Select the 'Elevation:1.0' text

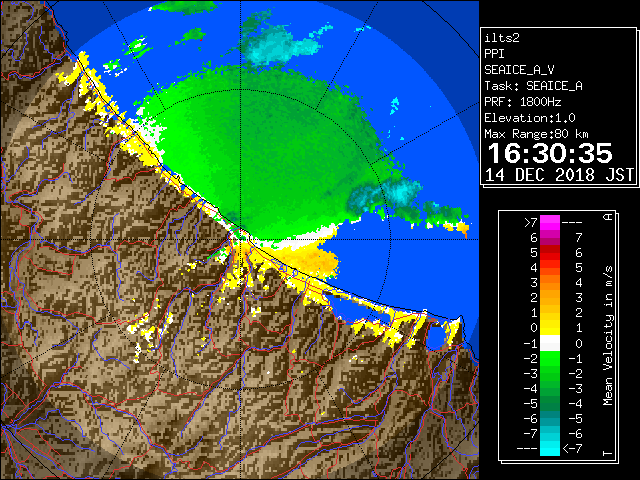pyautogui.click(x=530, y=118)
